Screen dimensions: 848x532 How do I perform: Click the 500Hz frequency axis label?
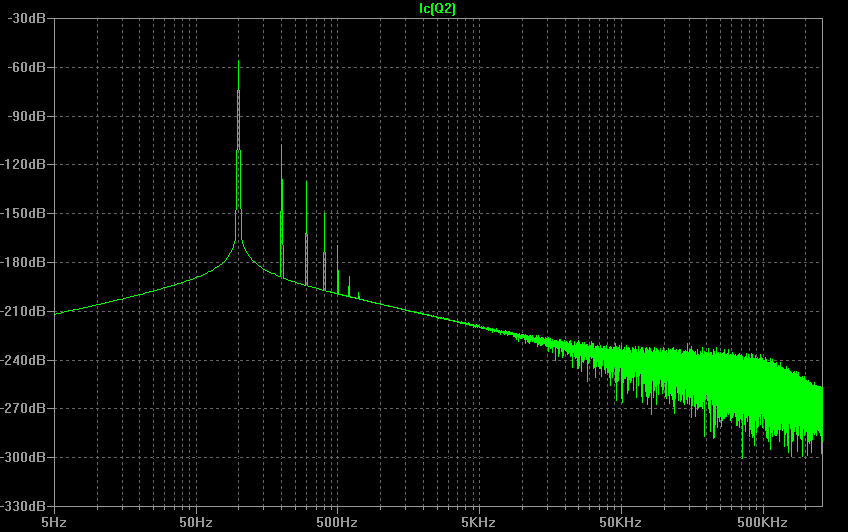337,522
